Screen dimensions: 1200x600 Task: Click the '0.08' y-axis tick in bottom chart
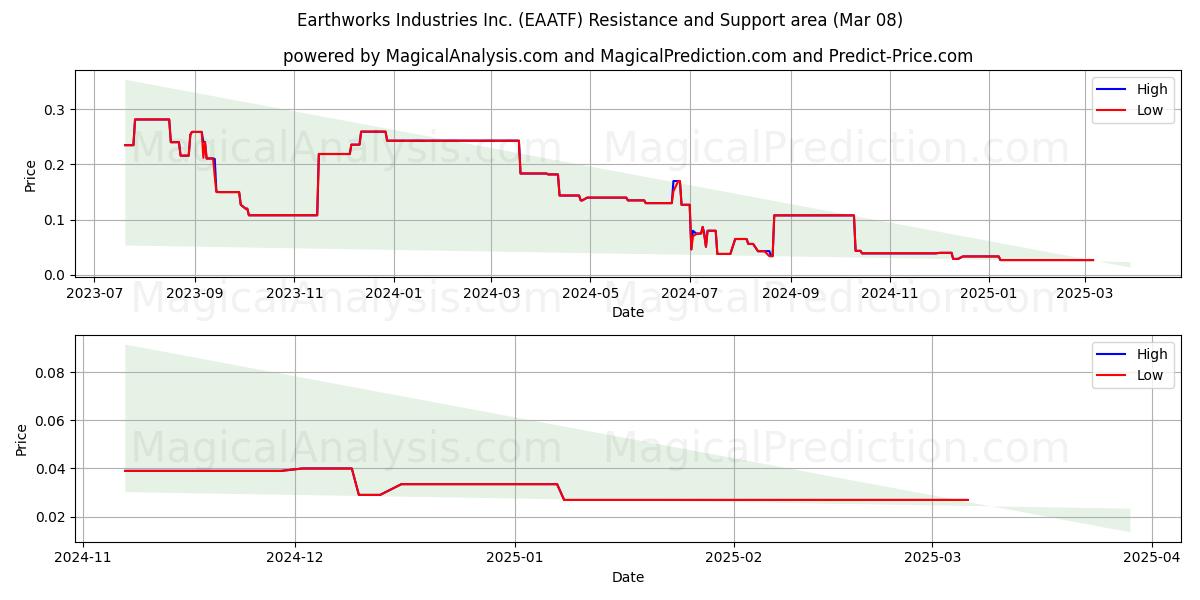tap(52, 373)
